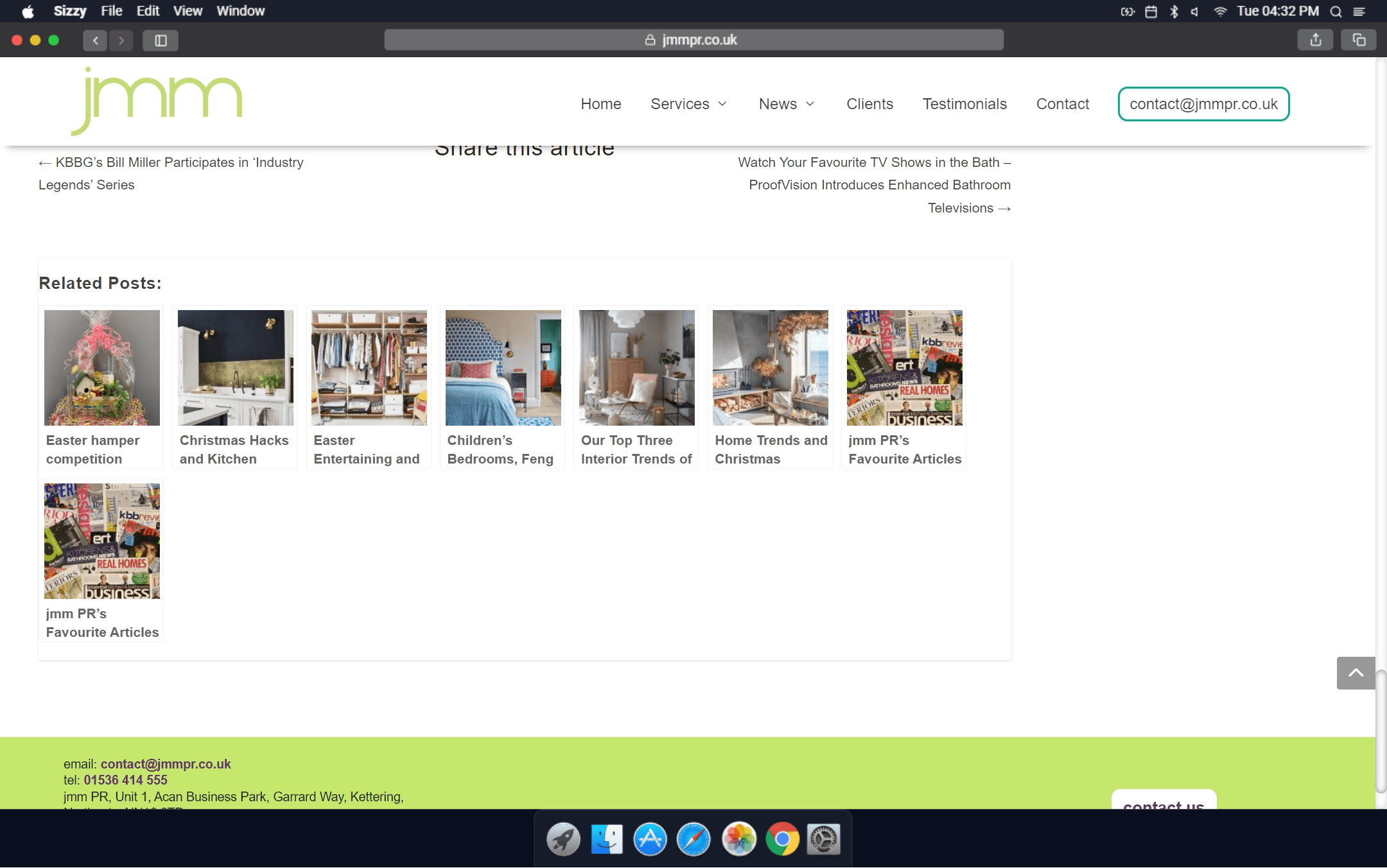Click the contact@jmmpr.co.uk header button
Viewport: 1387px width, 868px height.
(1203, 104)
